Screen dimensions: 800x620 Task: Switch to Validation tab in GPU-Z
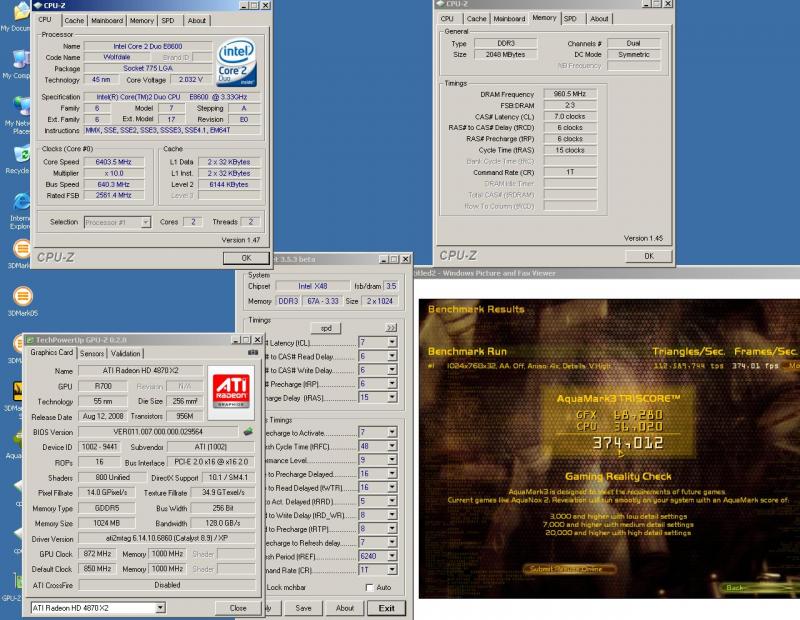pyautogui.click(x=126, y=353)
